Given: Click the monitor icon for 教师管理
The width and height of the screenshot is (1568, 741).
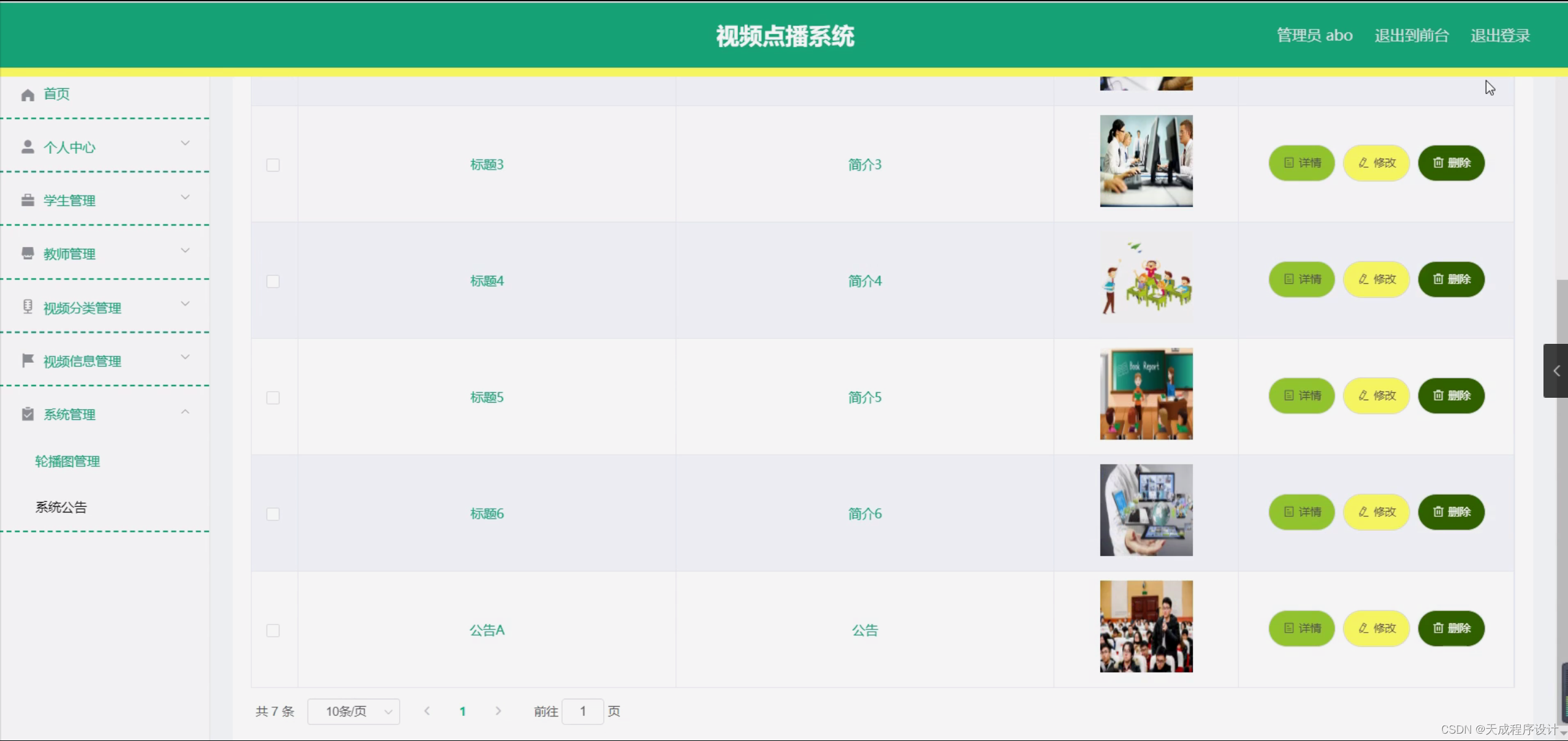Looking at the screenshot, I should click(x=28, y=254).
